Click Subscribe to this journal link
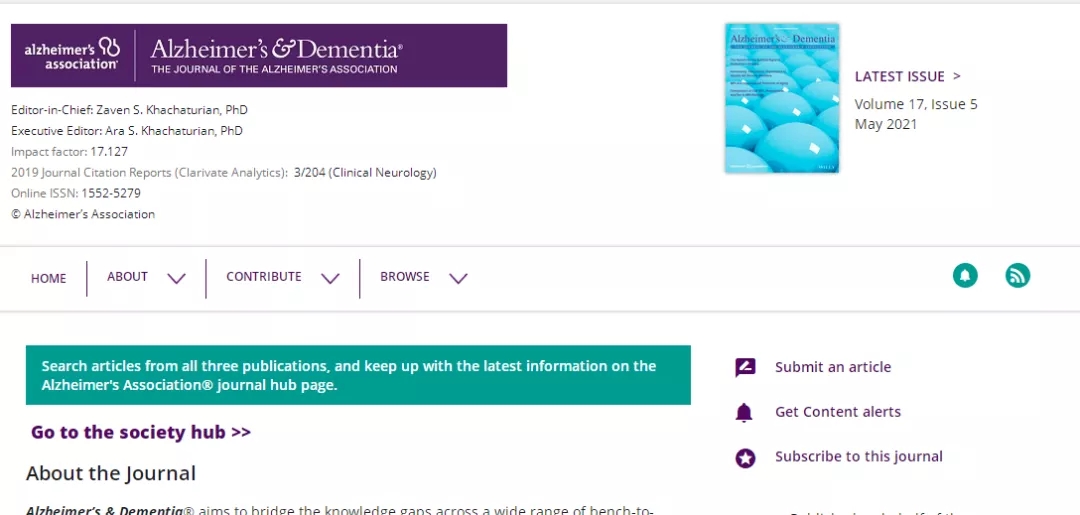The height and width of the screenshot is (515, 1080). tap(858, 456)
